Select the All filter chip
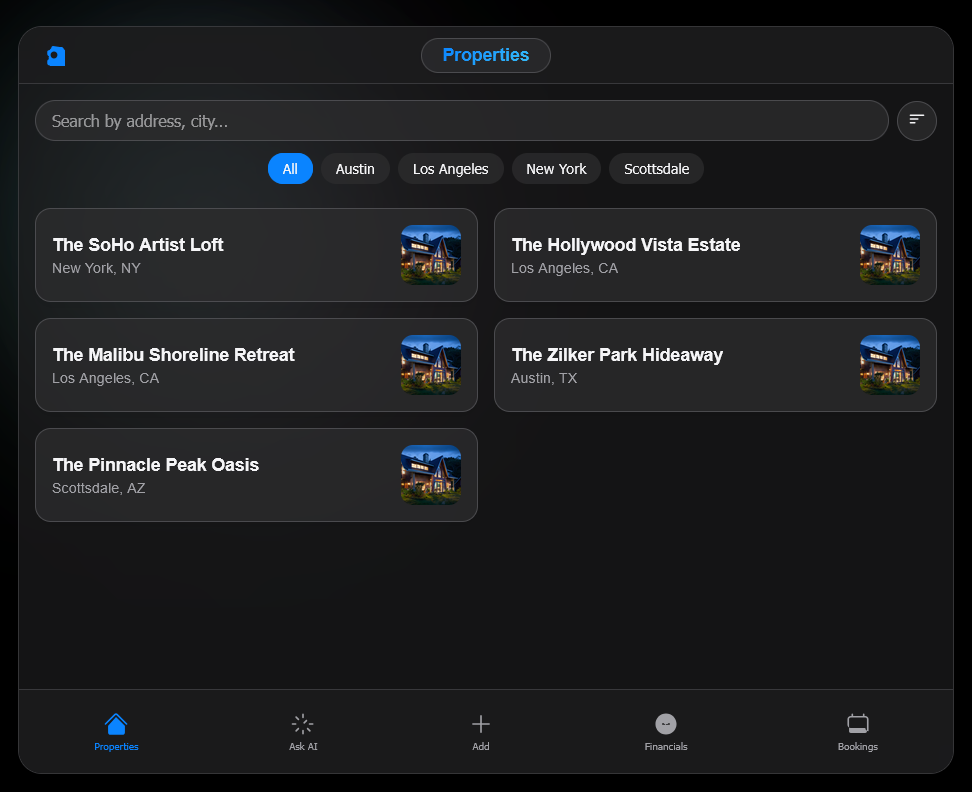This screenshot has width=972, height=792. (290, 169)
